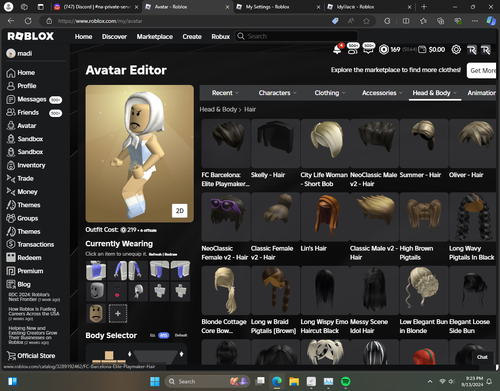Screen dimensions: 500x391
Task: Open the Windows Start menu
Action: (155, 381)
